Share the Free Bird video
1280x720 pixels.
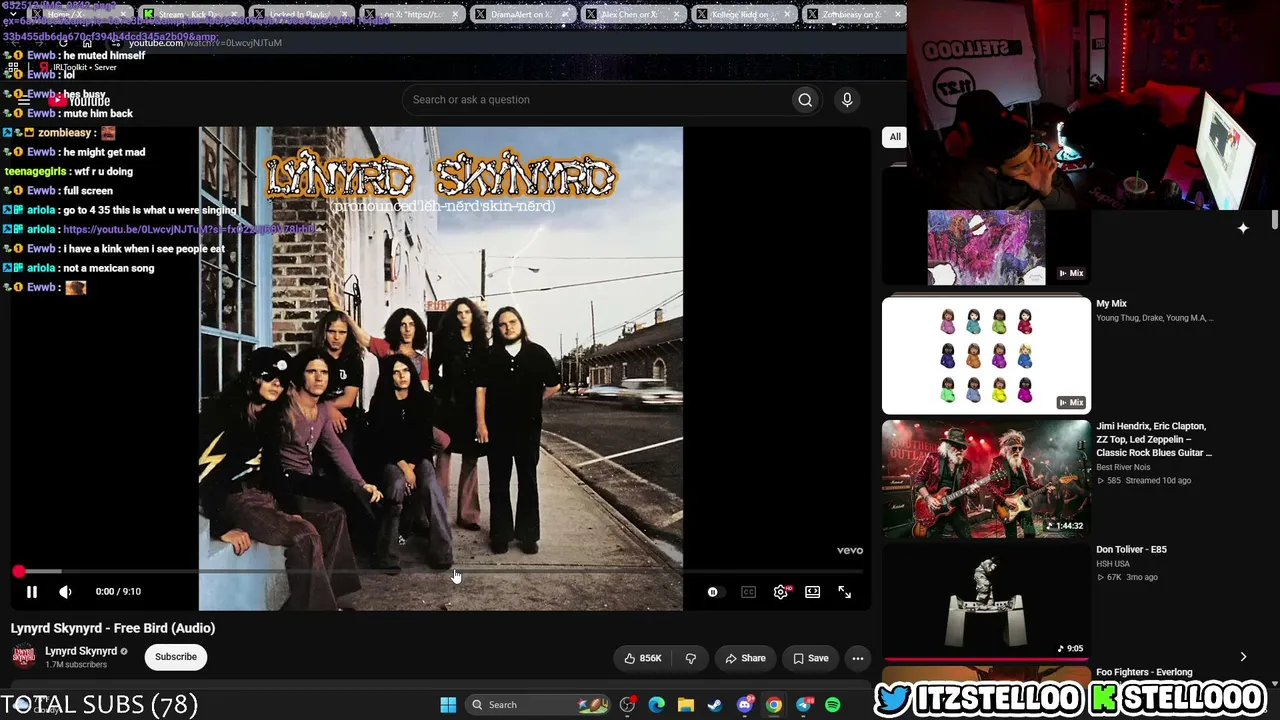[745, 658]
